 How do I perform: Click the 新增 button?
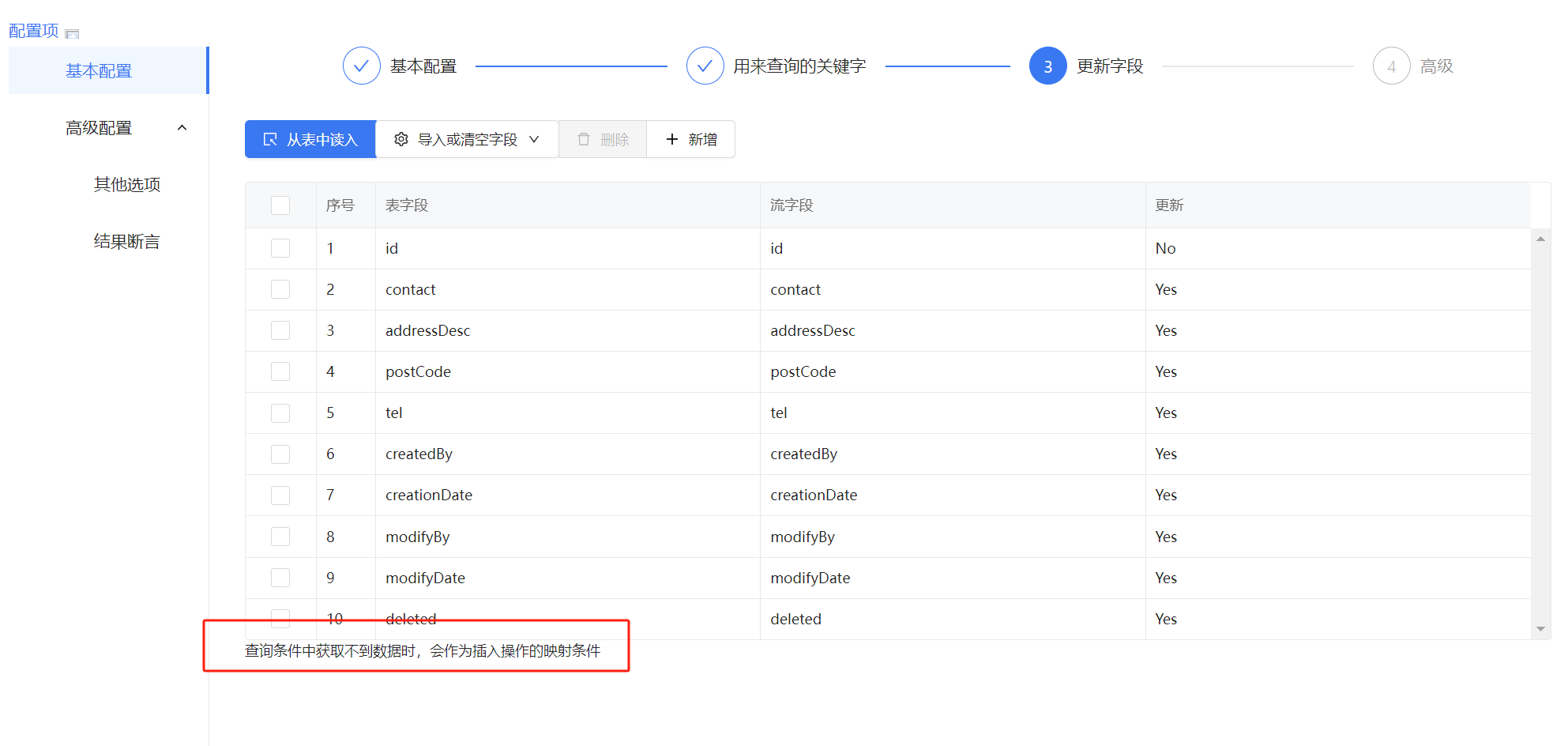tap(691, 139)
